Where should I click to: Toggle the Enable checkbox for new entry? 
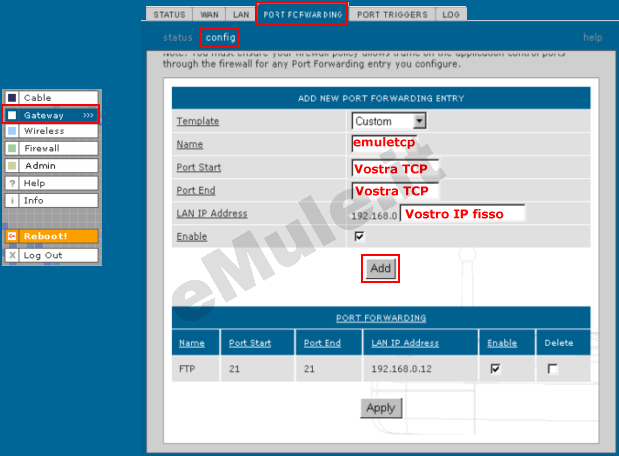(x=359, y=236)
